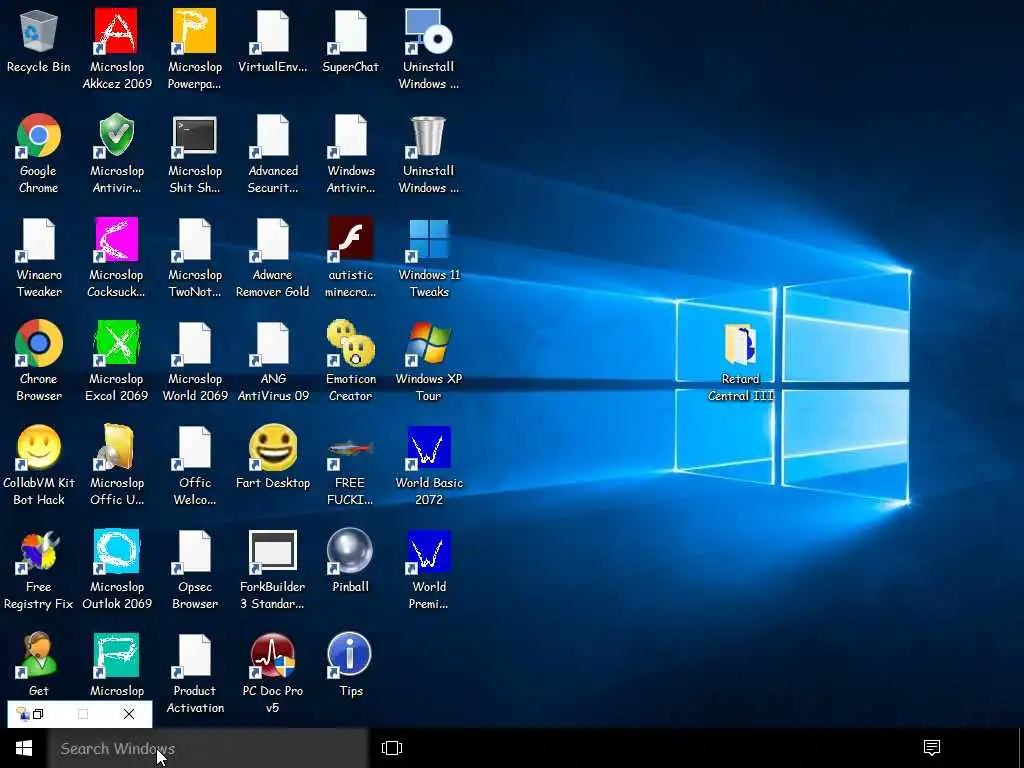Select the Emoticon Creator icon
This screenshot has width=1024, height=768.
[x=351, y=361]
